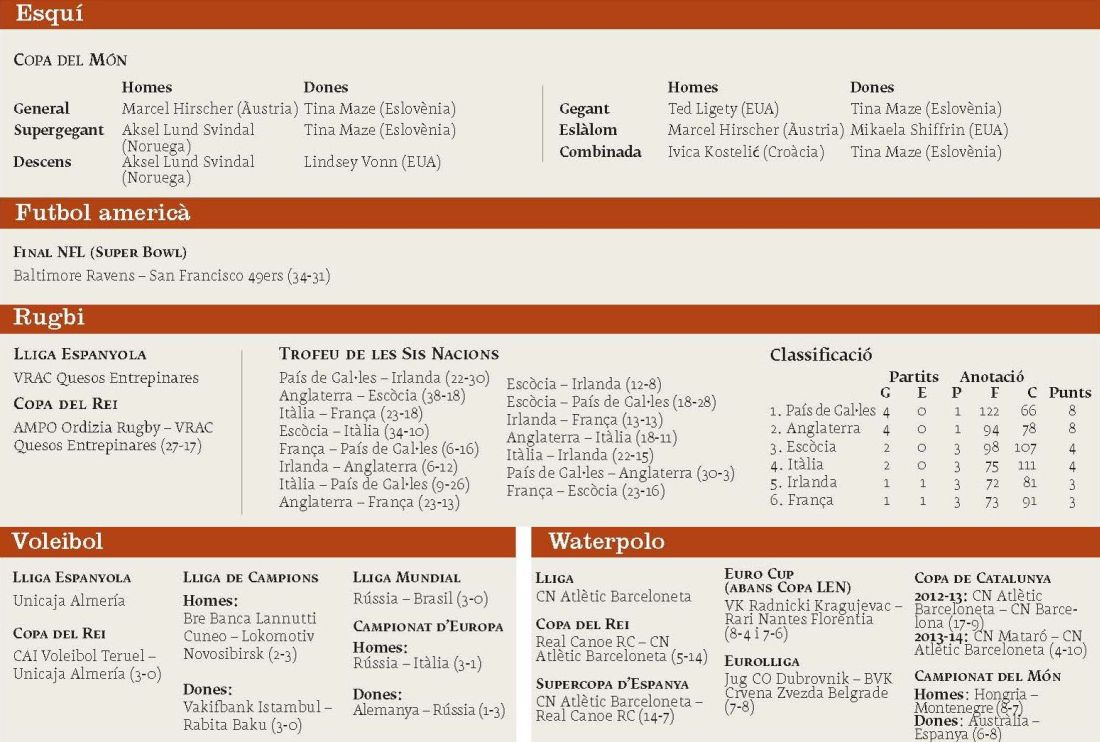Click '2. Anglaterra' in the classification
Viewport: 1100px width, 742px height.
coord(814,429)
